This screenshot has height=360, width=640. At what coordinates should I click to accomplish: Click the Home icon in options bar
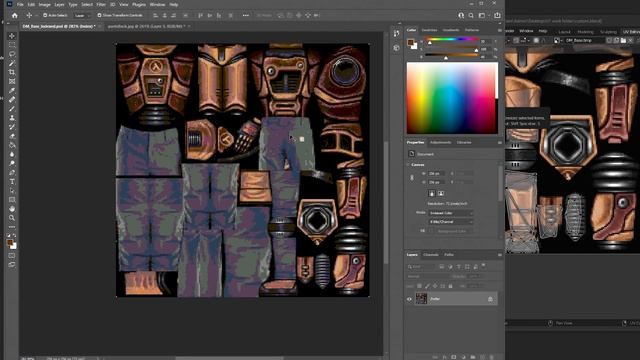tap(15, 16)
